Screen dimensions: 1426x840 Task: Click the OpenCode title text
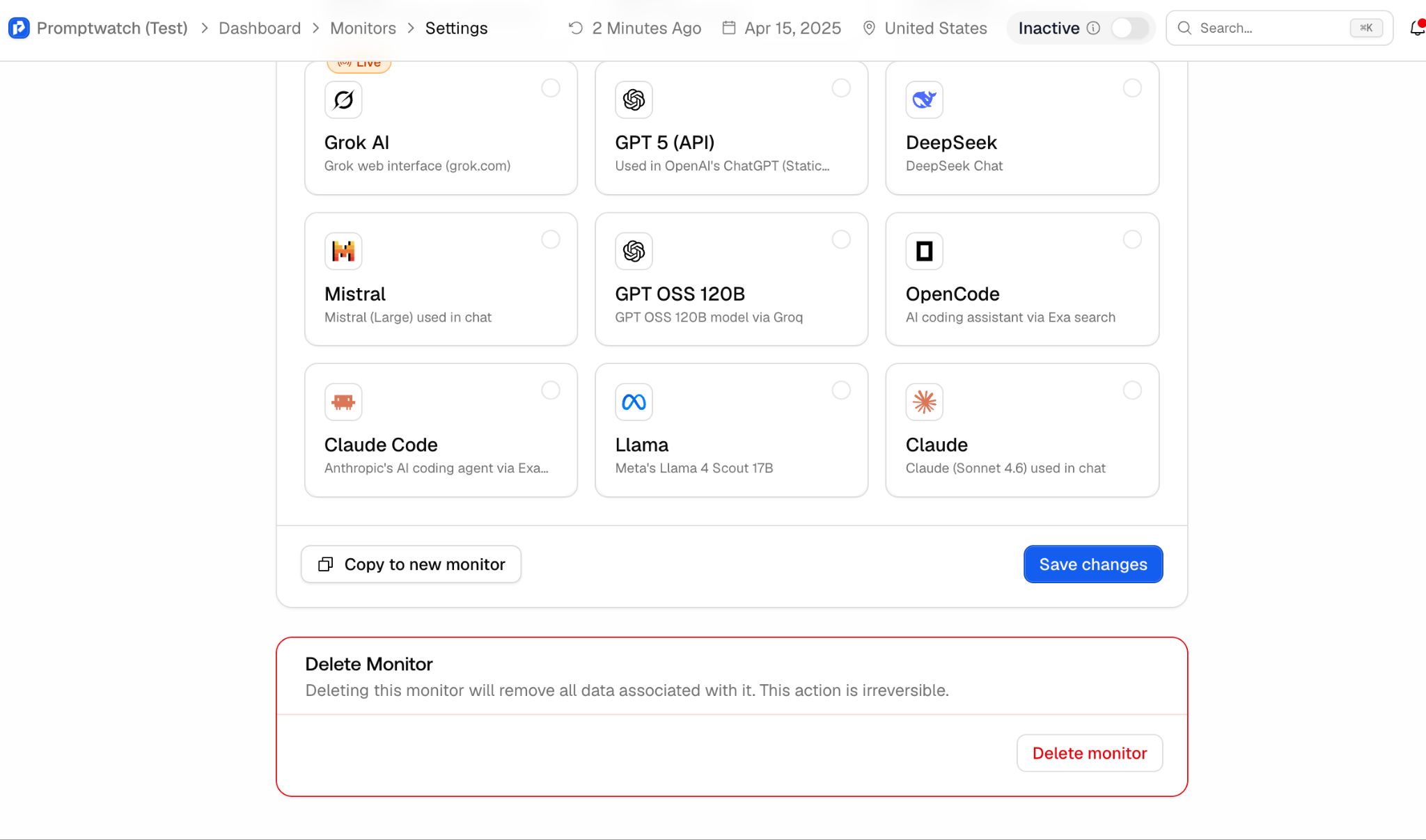click(x=953, y=294)
